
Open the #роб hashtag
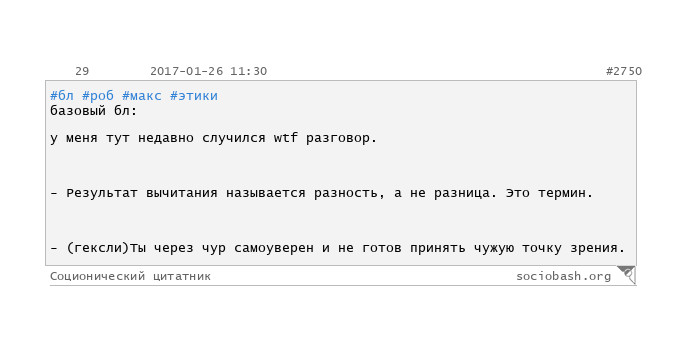98,95
